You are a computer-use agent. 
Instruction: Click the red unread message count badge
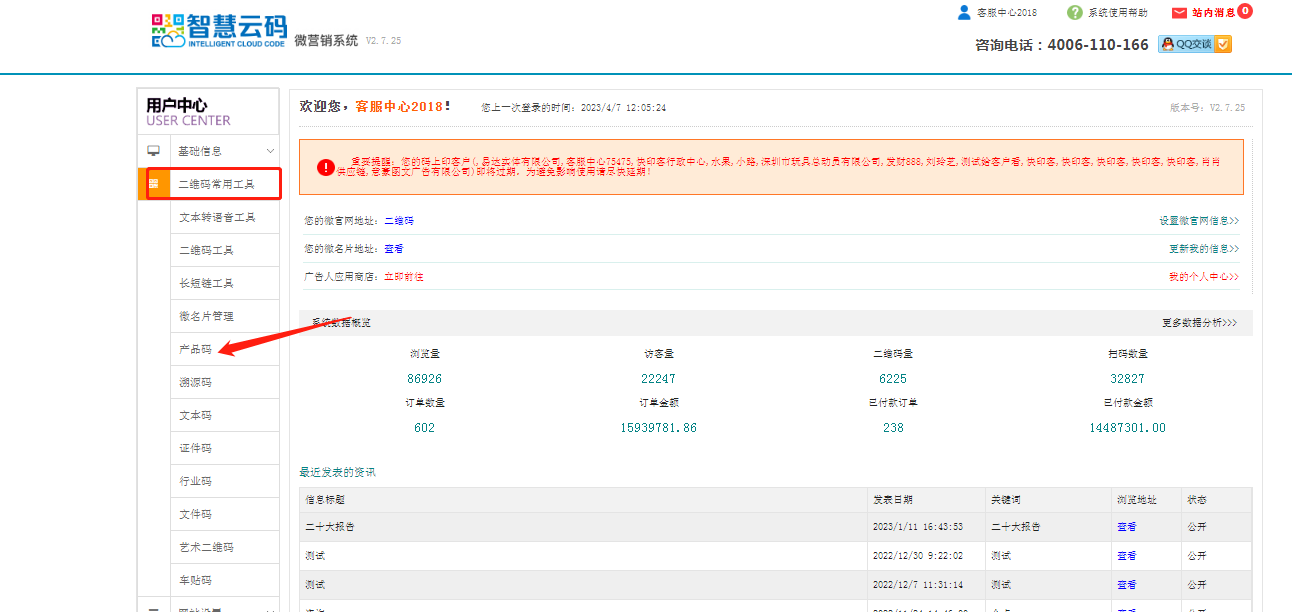[1244, 11]
